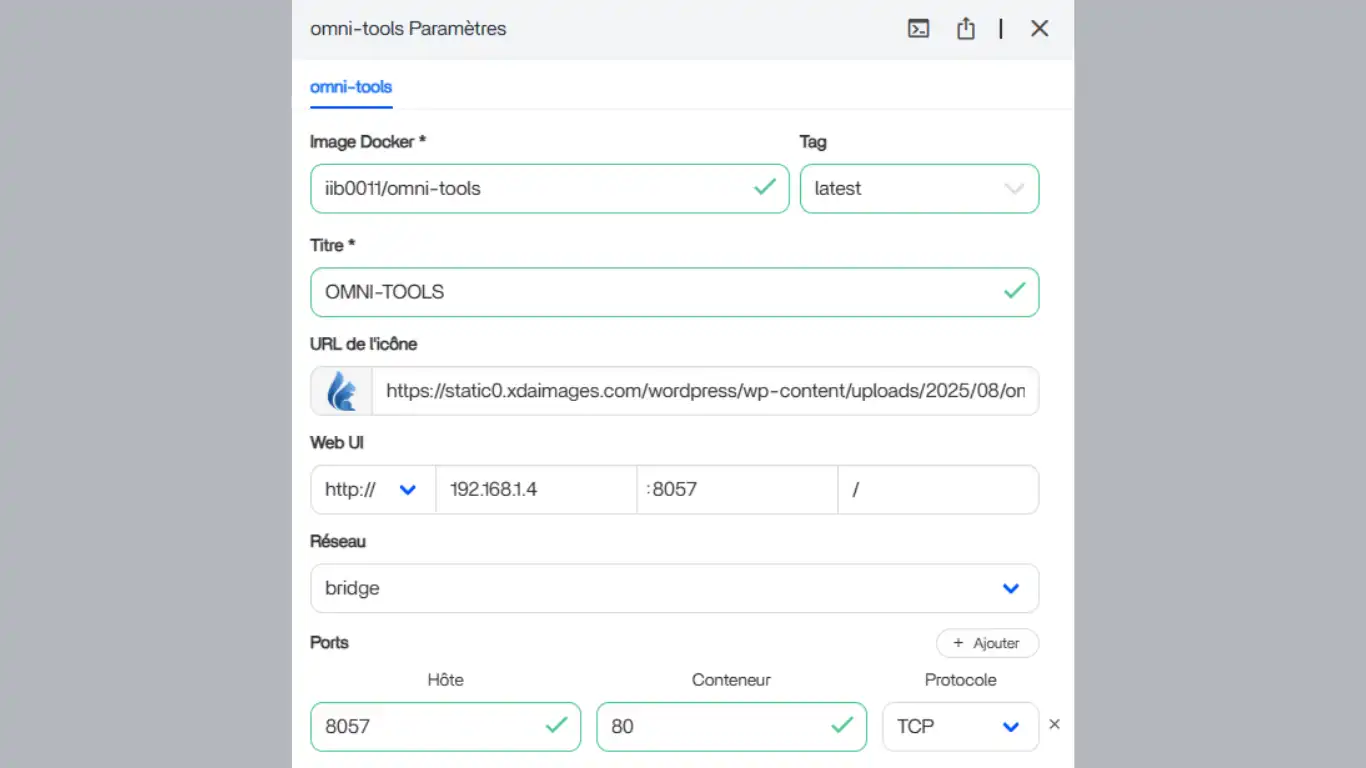Open the terminal icon in the header
The width and height of the screenshot is (1366, 768).
(918, 29)
